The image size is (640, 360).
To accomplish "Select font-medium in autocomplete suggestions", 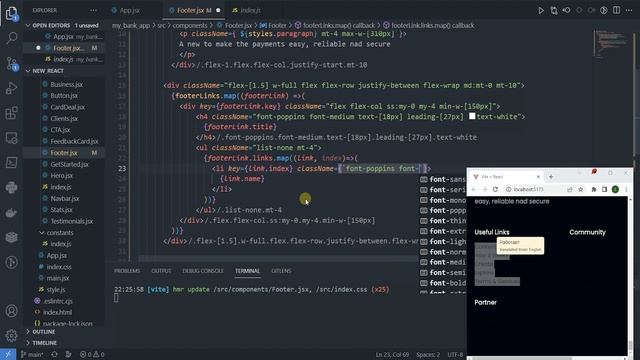I will [443, 262].
